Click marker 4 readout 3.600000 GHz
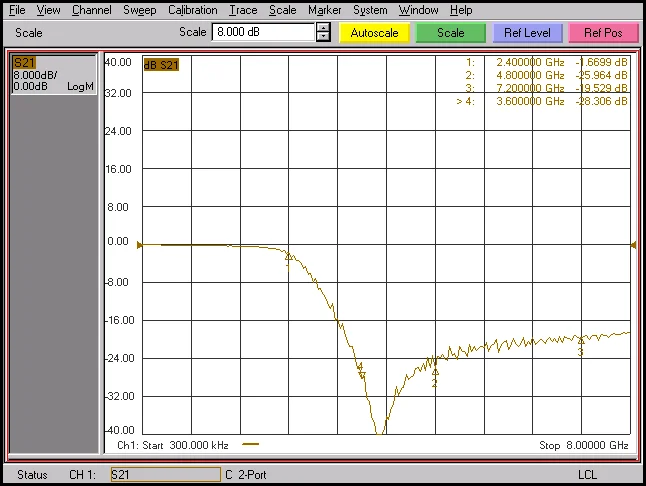The image size is (646, 486). click(530, 101)
